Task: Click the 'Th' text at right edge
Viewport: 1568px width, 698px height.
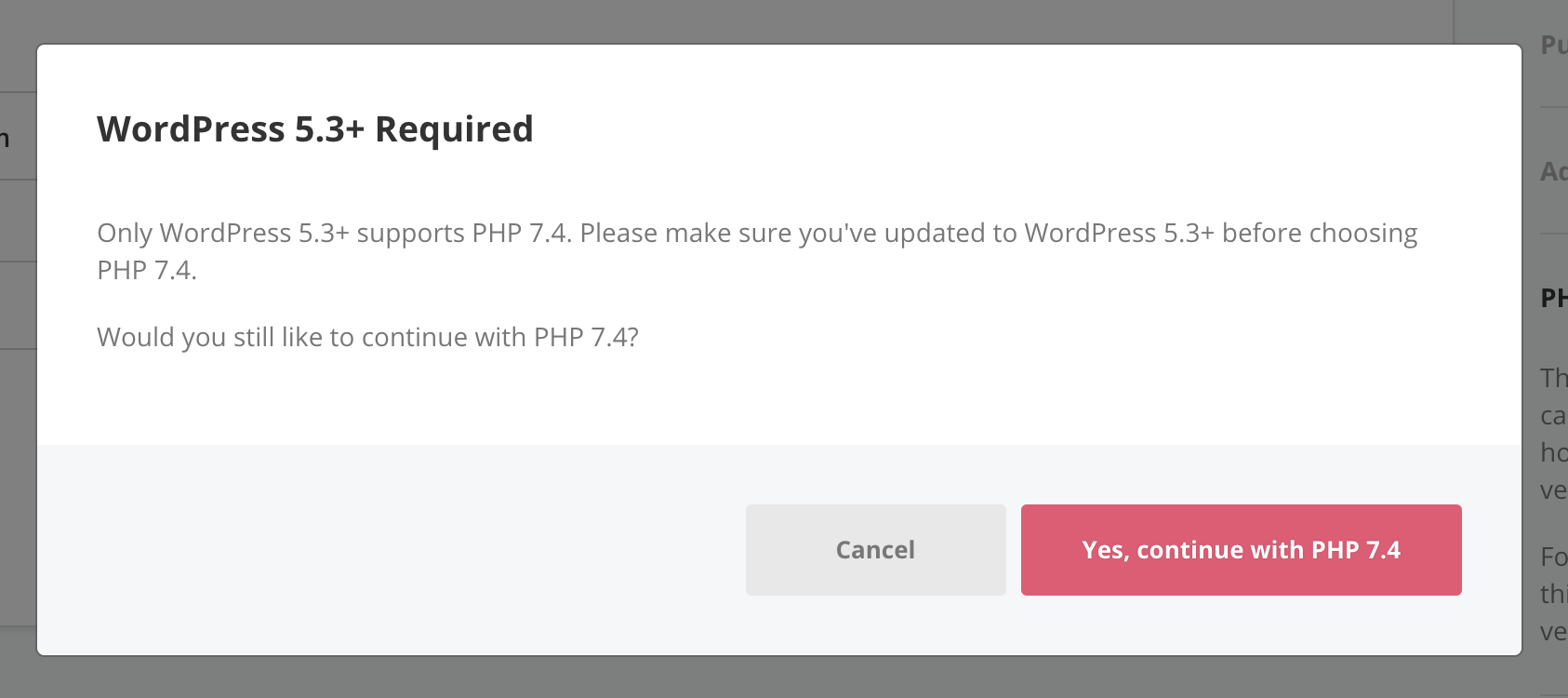Action: pyautogui.click(x=1553, y=378)
